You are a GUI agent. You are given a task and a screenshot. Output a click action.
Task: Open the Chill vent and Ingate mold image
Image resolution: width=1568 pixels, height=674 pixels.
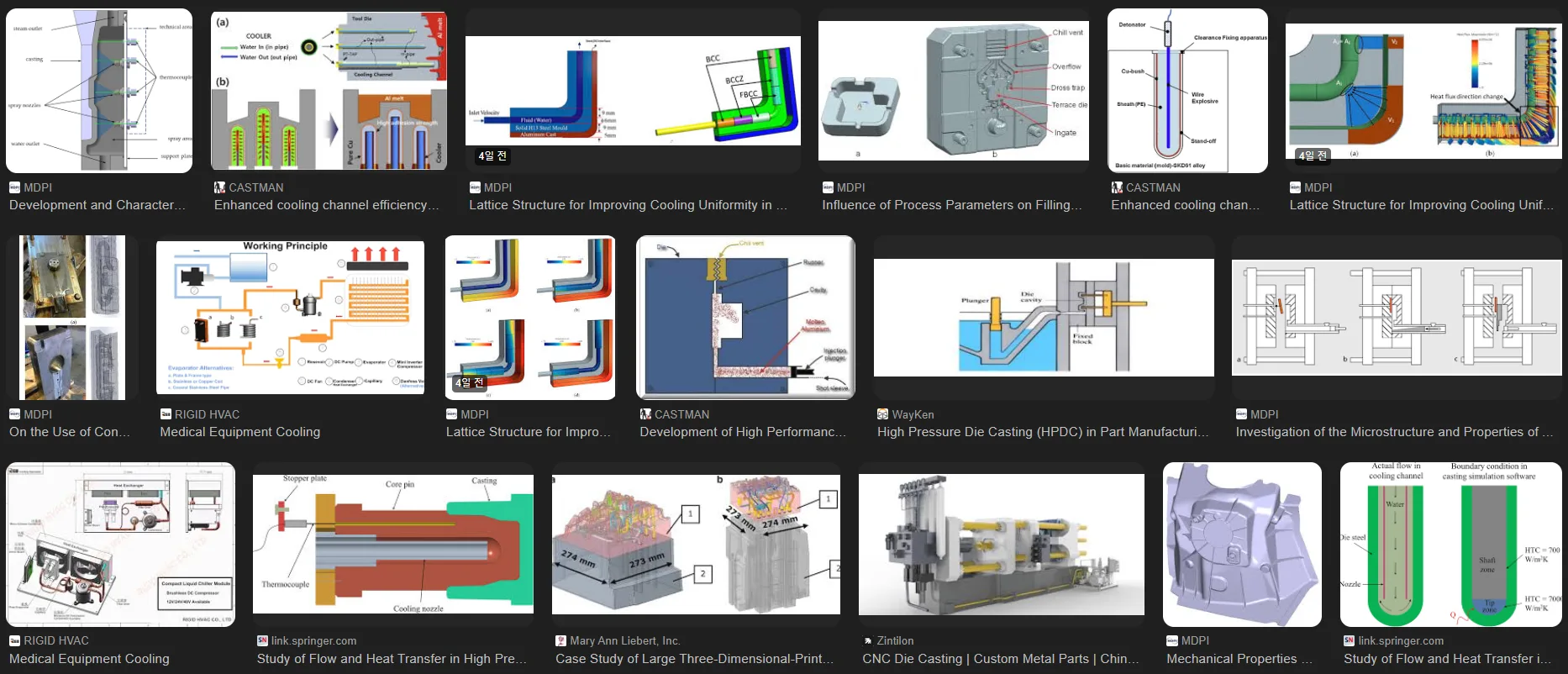tap(953, 91)
